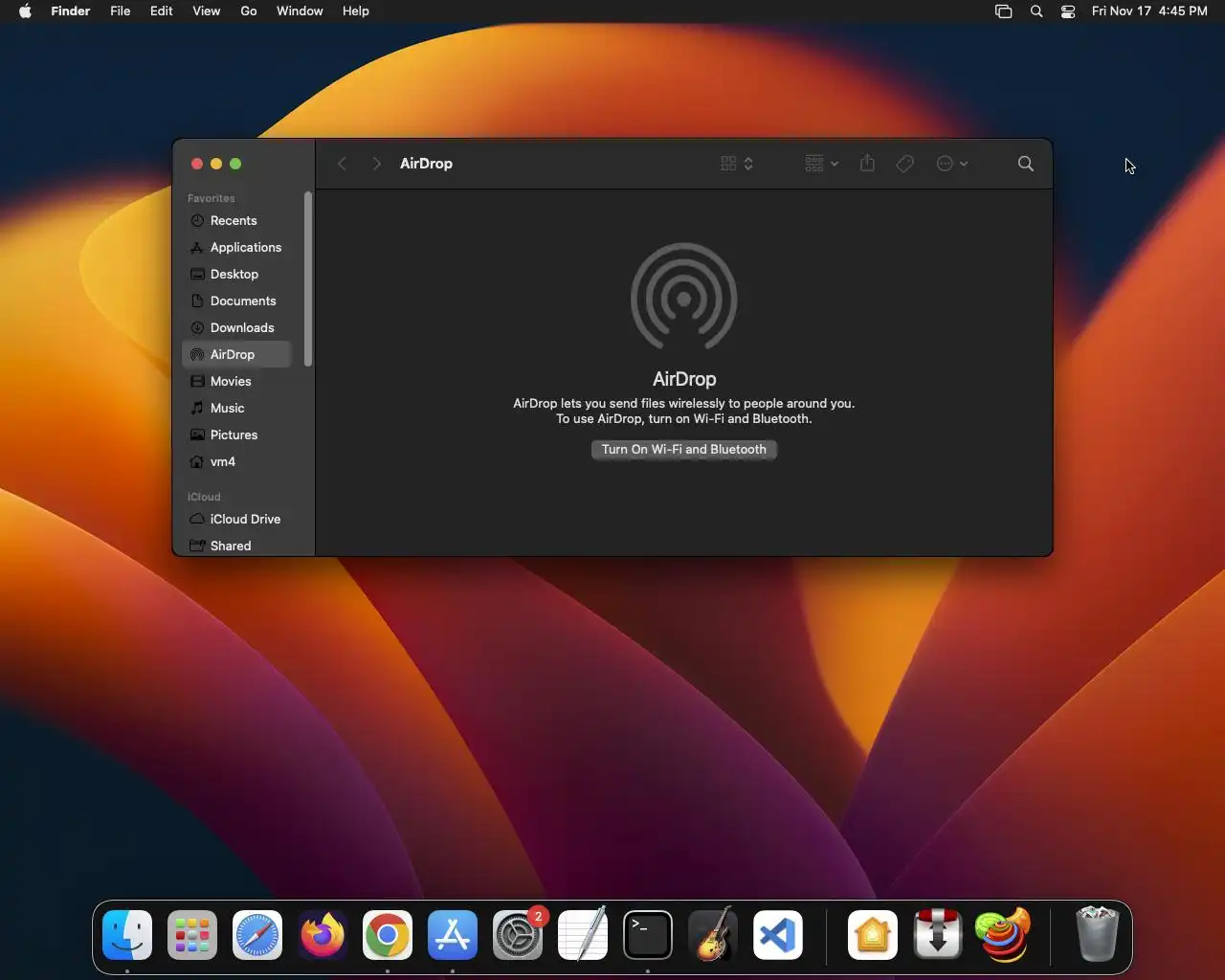Open the icon view switcher dropdown
1225x980 pixels.
[x=737, y=164]
